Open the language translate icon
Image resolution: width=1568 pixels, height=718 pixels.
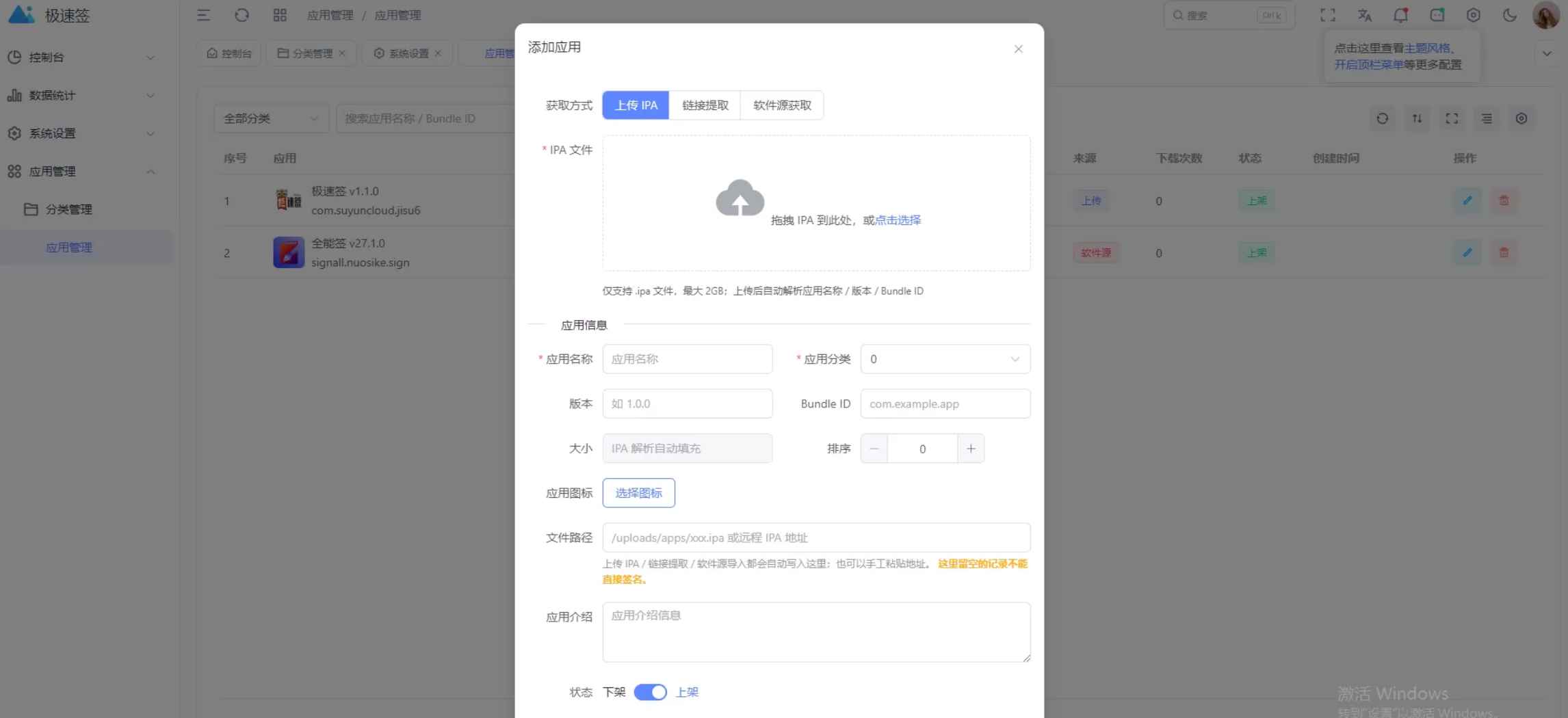coord(1364,15)
